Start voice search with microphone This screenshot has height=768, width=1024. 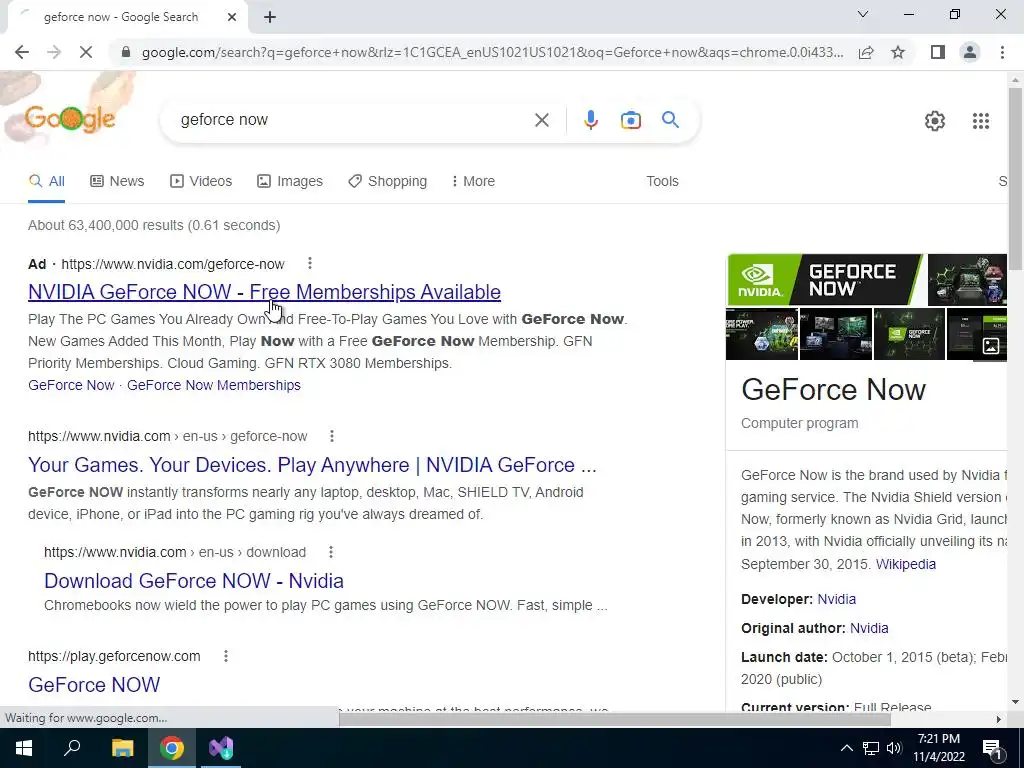tap(590, 120)
